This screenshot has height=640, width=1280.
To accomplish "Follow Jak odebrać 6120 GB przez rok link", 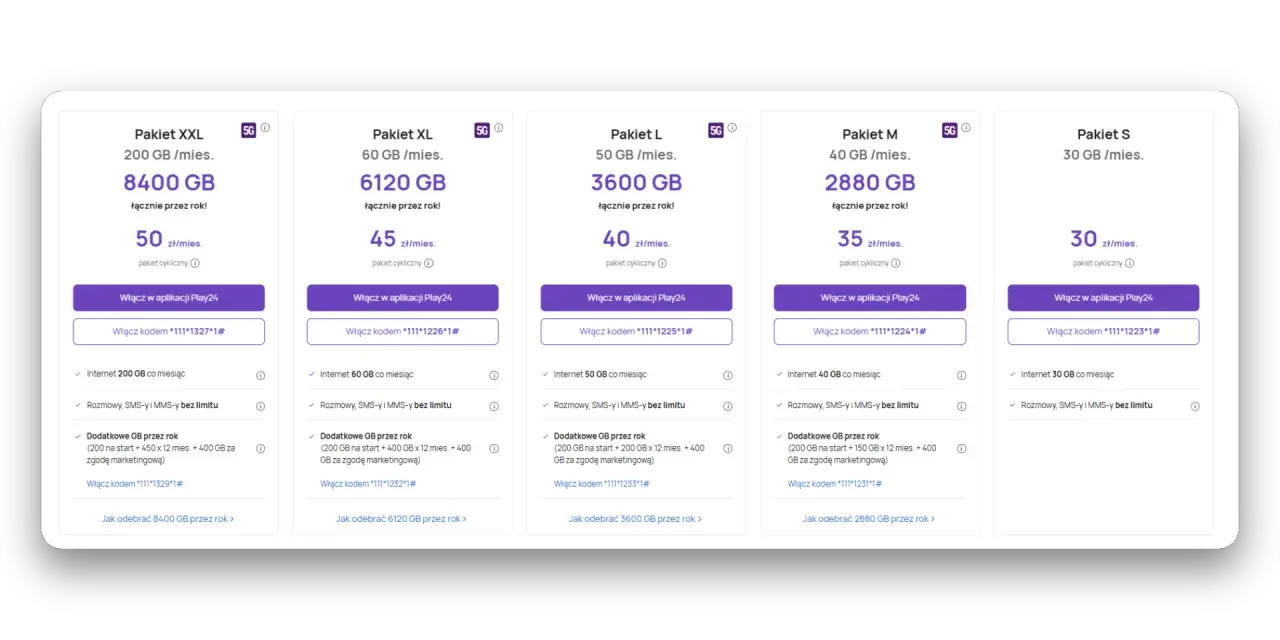I will 402,519.
